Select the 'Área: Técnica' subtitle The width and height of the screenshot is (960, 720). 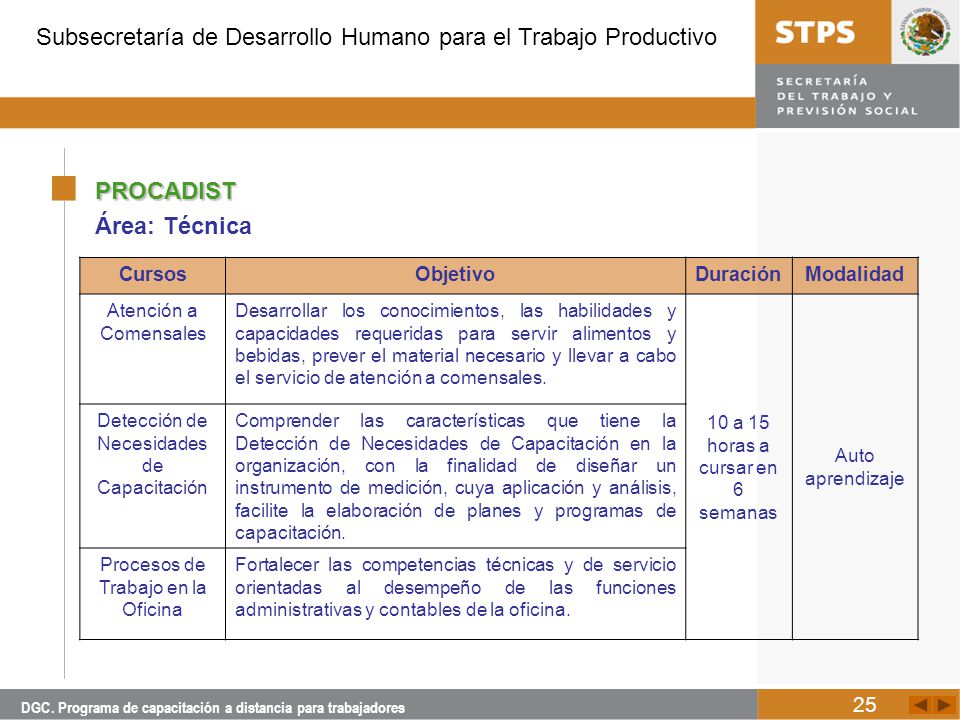[x=173, y=226]
